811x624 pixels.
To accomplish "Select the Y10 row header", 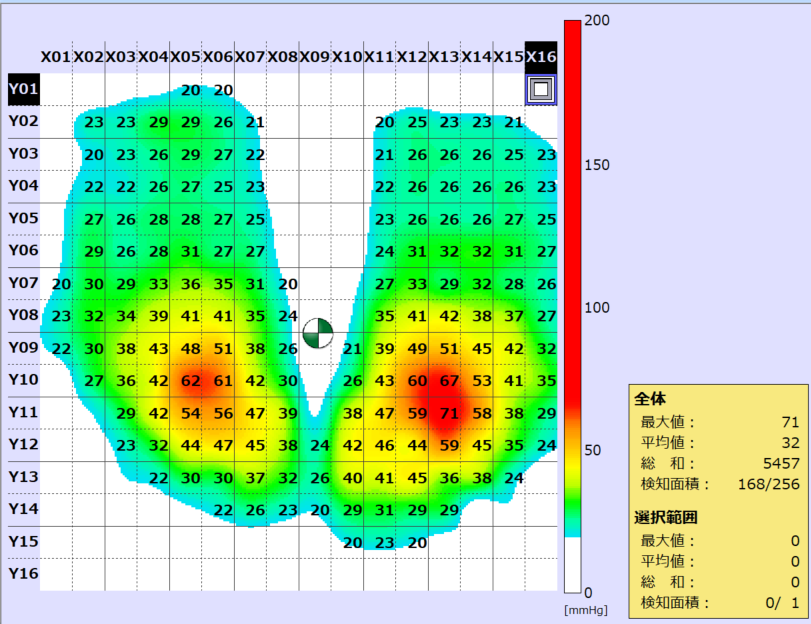I will click(x=23, y=380).
